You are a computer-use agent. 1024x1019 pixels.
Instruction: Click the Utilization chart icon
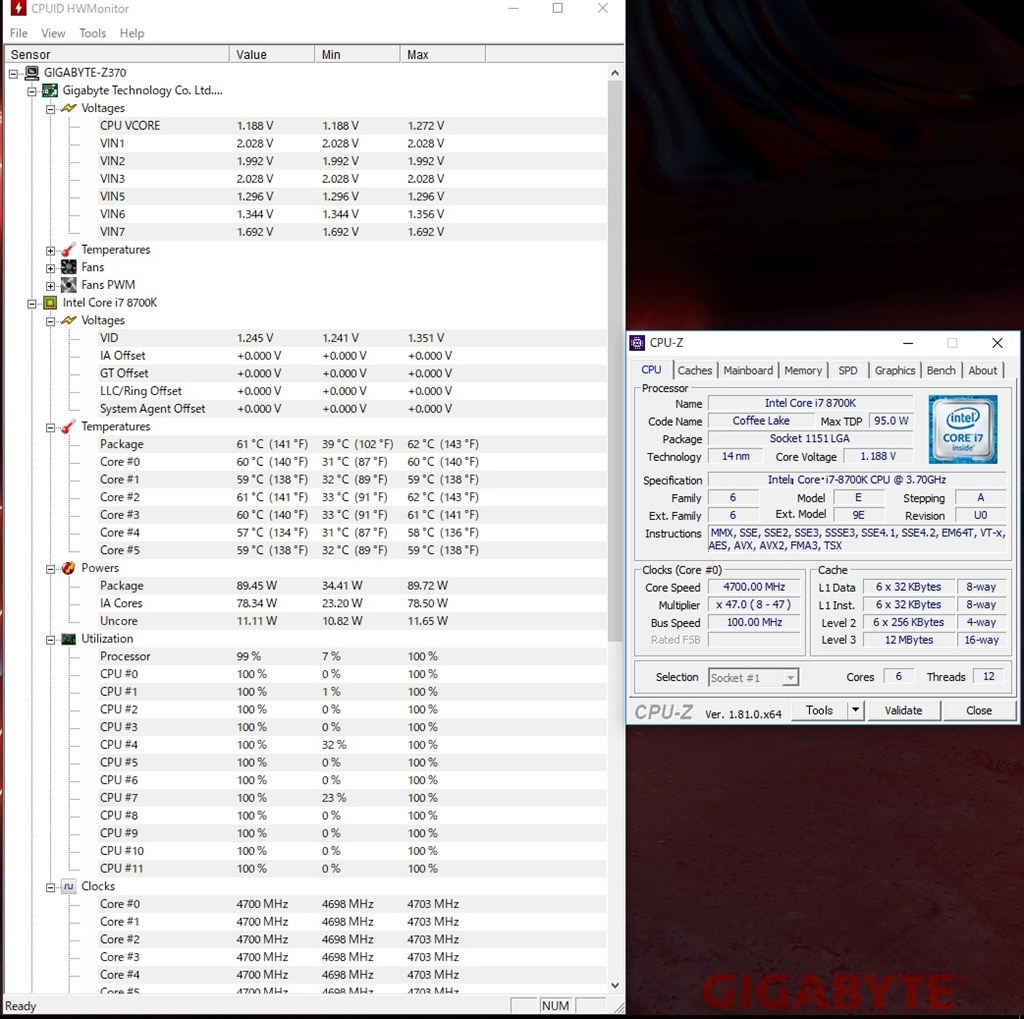coord(69,639)
